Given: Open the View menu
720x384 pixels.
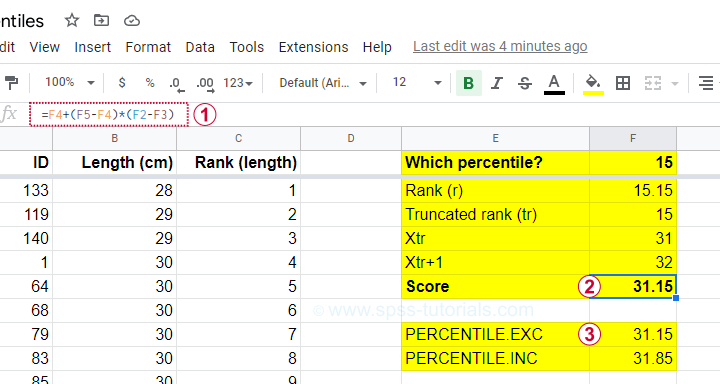Looking at the screenshot, I should [45, 47].
